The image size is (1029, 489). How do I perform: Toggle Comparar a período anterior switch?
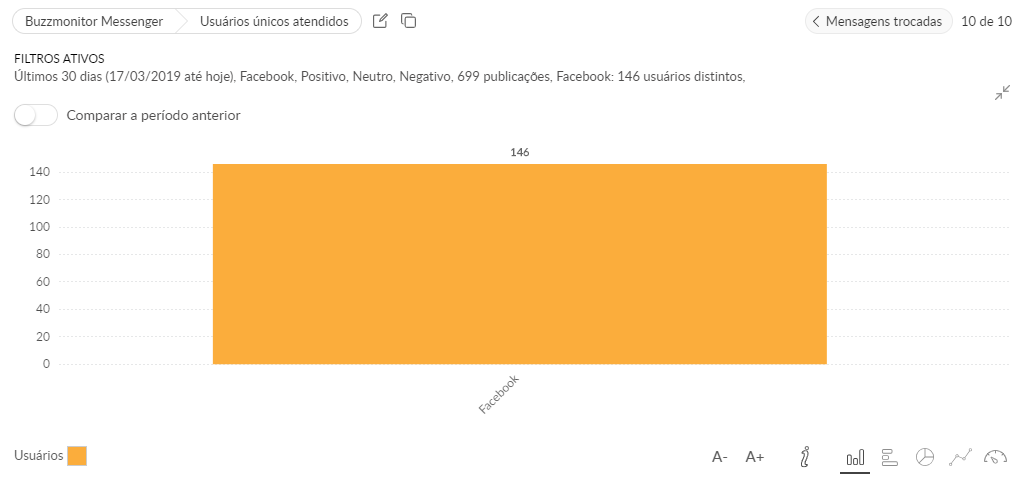point(36,115)
